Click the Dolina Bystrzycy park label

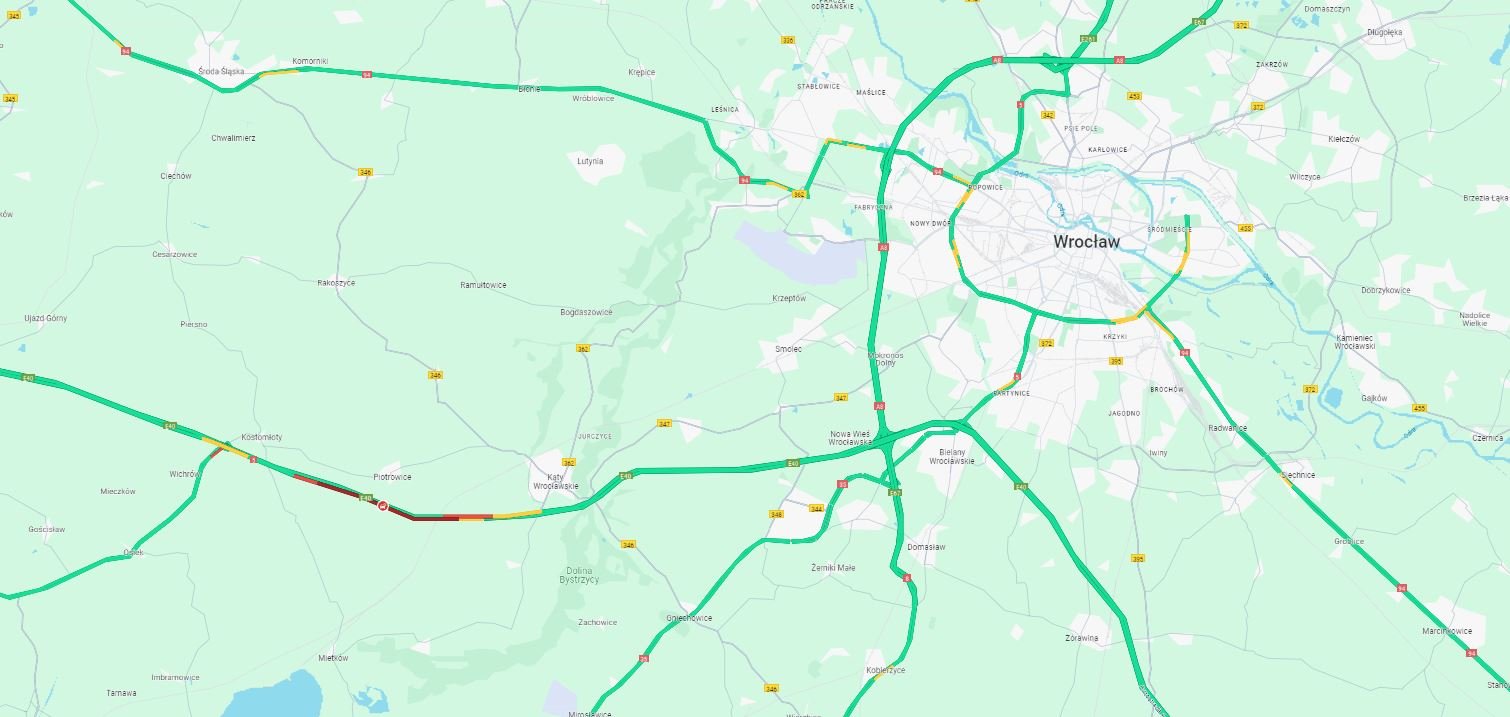[x=579, y=575]
